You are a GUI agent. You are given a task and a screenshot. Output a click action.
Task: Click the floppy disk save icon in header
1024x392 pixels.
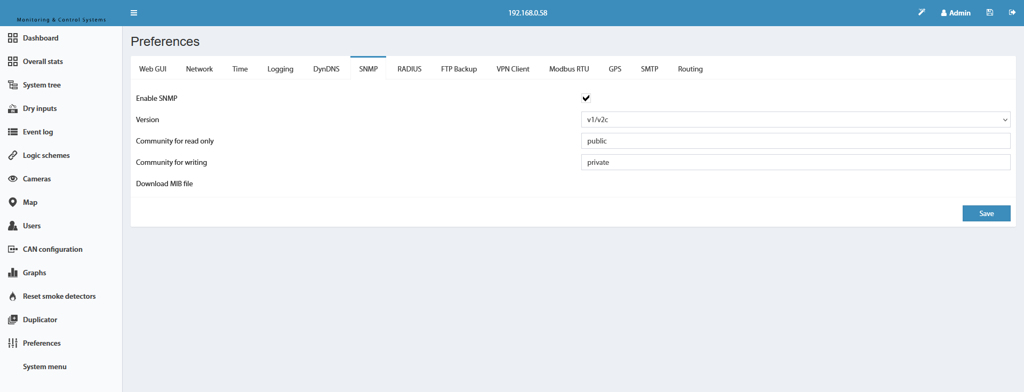[990, 12]
